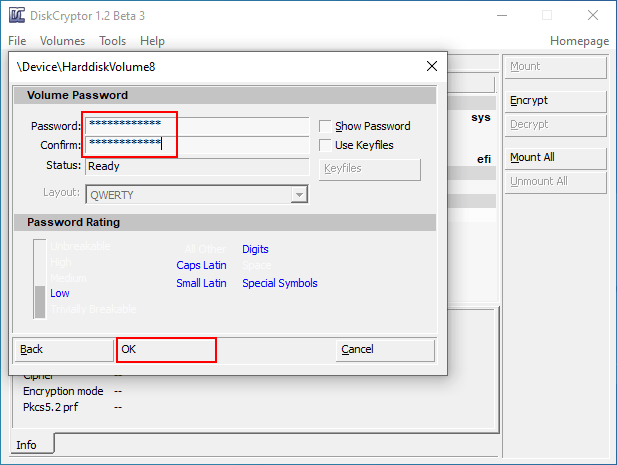Focus the Password input field
617x465 pixels.
pos(197,126)
